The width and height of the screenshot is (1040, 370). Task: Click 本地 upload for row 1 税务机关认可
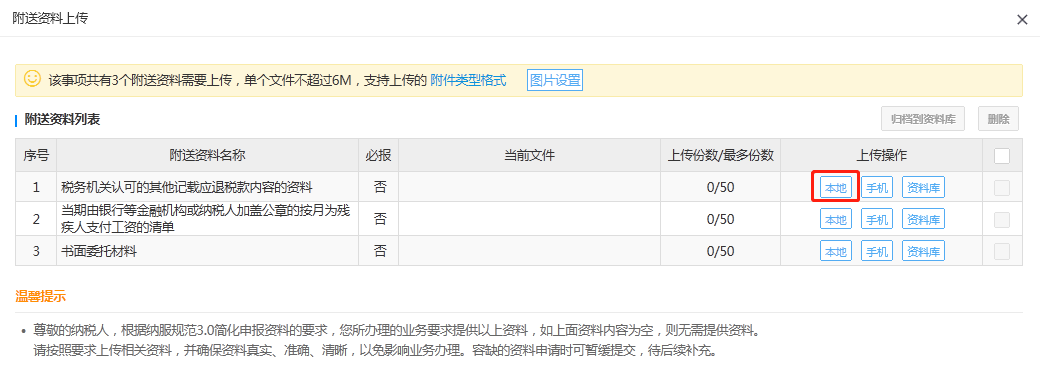pyautogui.click(x=836, y=188)
